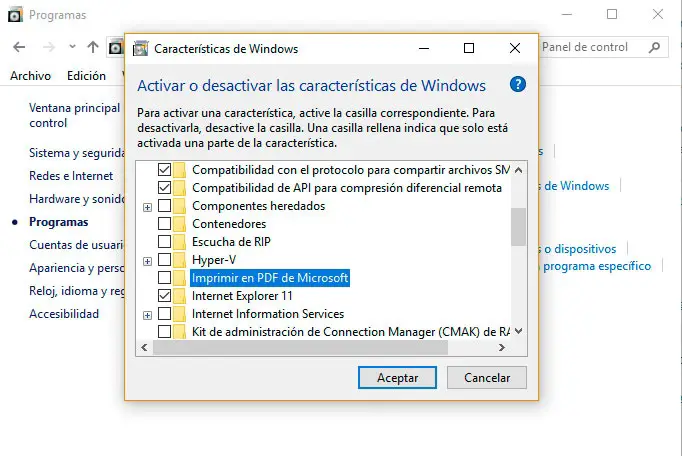Click the folder icon next to Hyper-V

tap(179, 260)
